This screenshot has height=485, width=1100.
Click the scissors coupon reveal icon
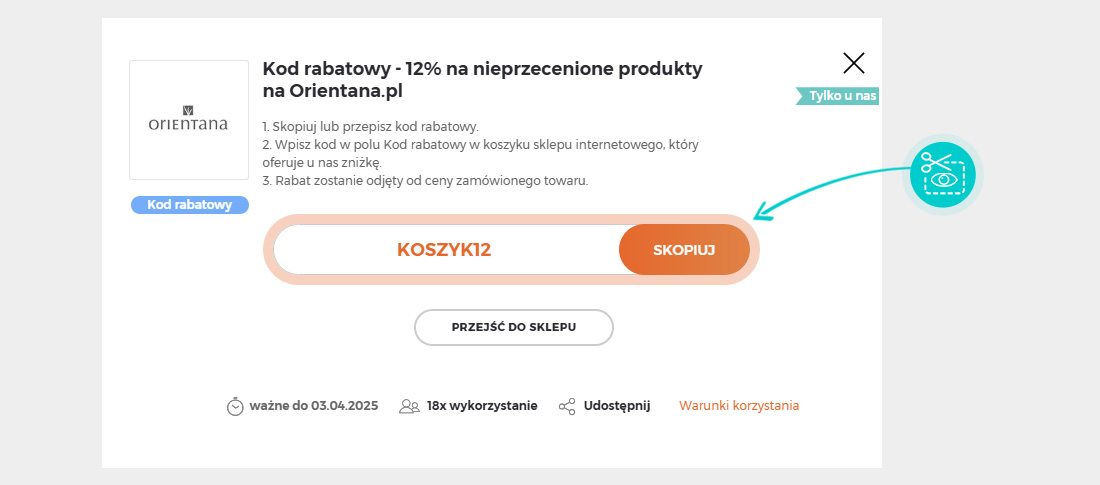[x=943, y=174]
